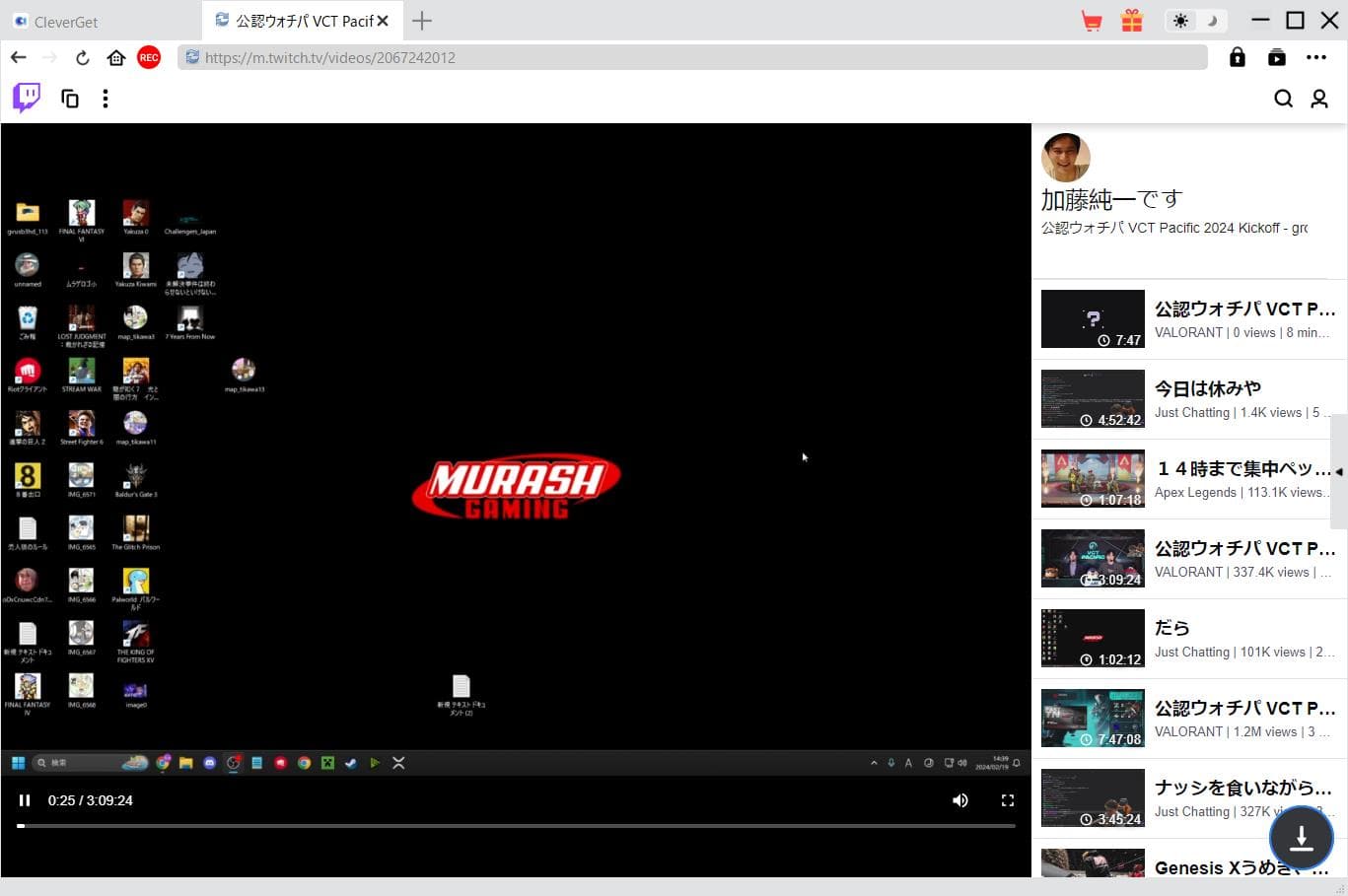Open the ナッシを食いながら video title
The width and height of the screenshot is (1348, 896).
coord(1243,788)
